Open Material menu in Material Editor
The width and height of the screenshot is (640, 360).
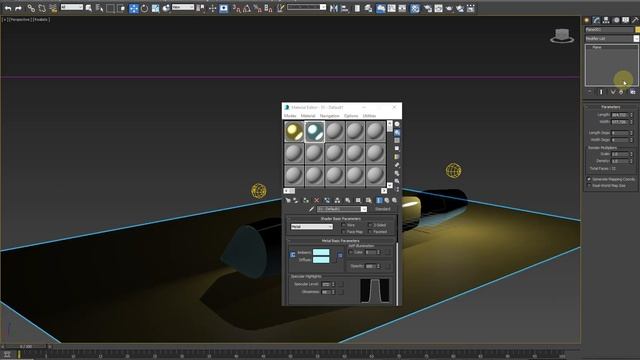coord(308,116)
